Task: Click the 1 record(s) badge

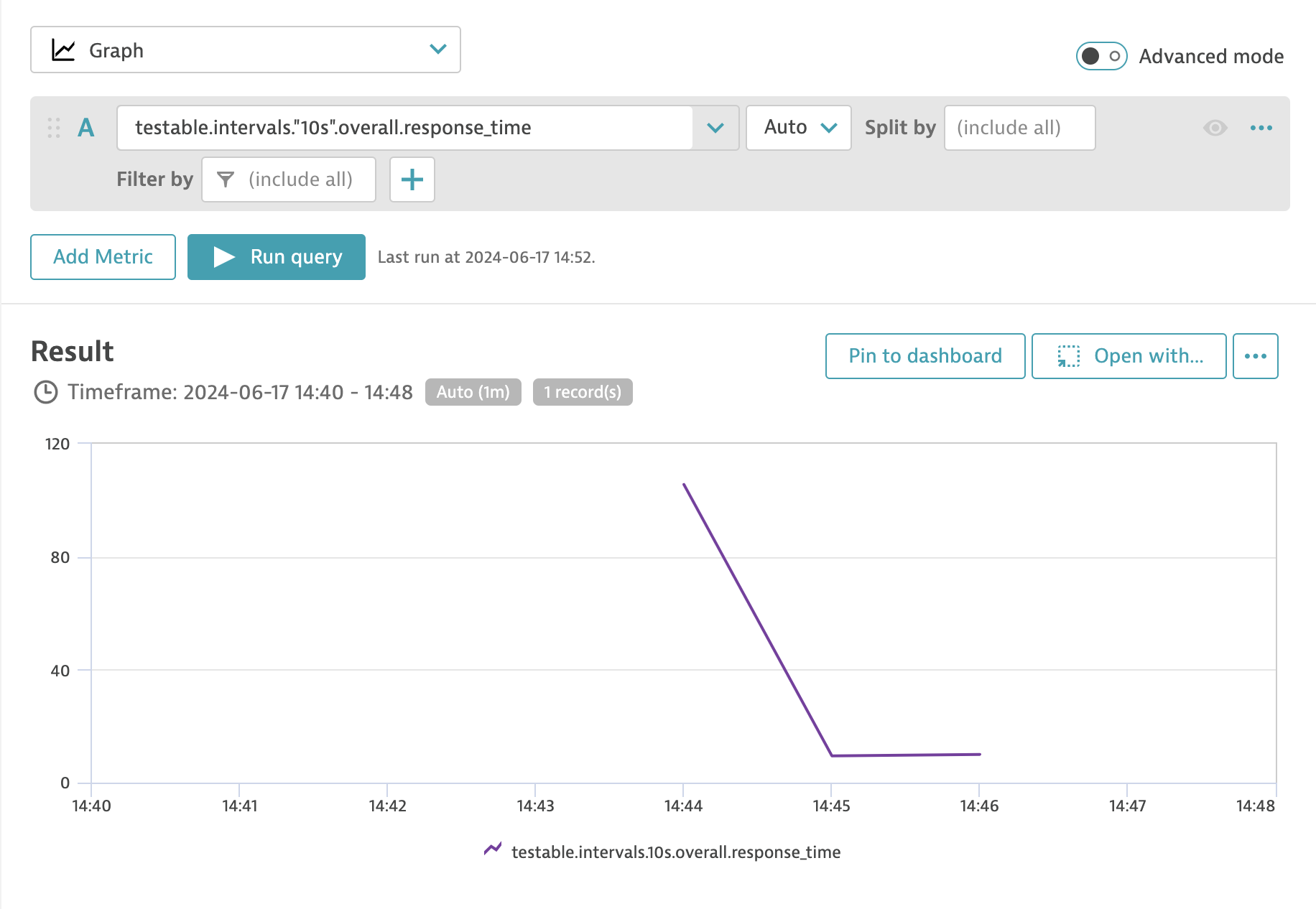Action: coord(583,392)
